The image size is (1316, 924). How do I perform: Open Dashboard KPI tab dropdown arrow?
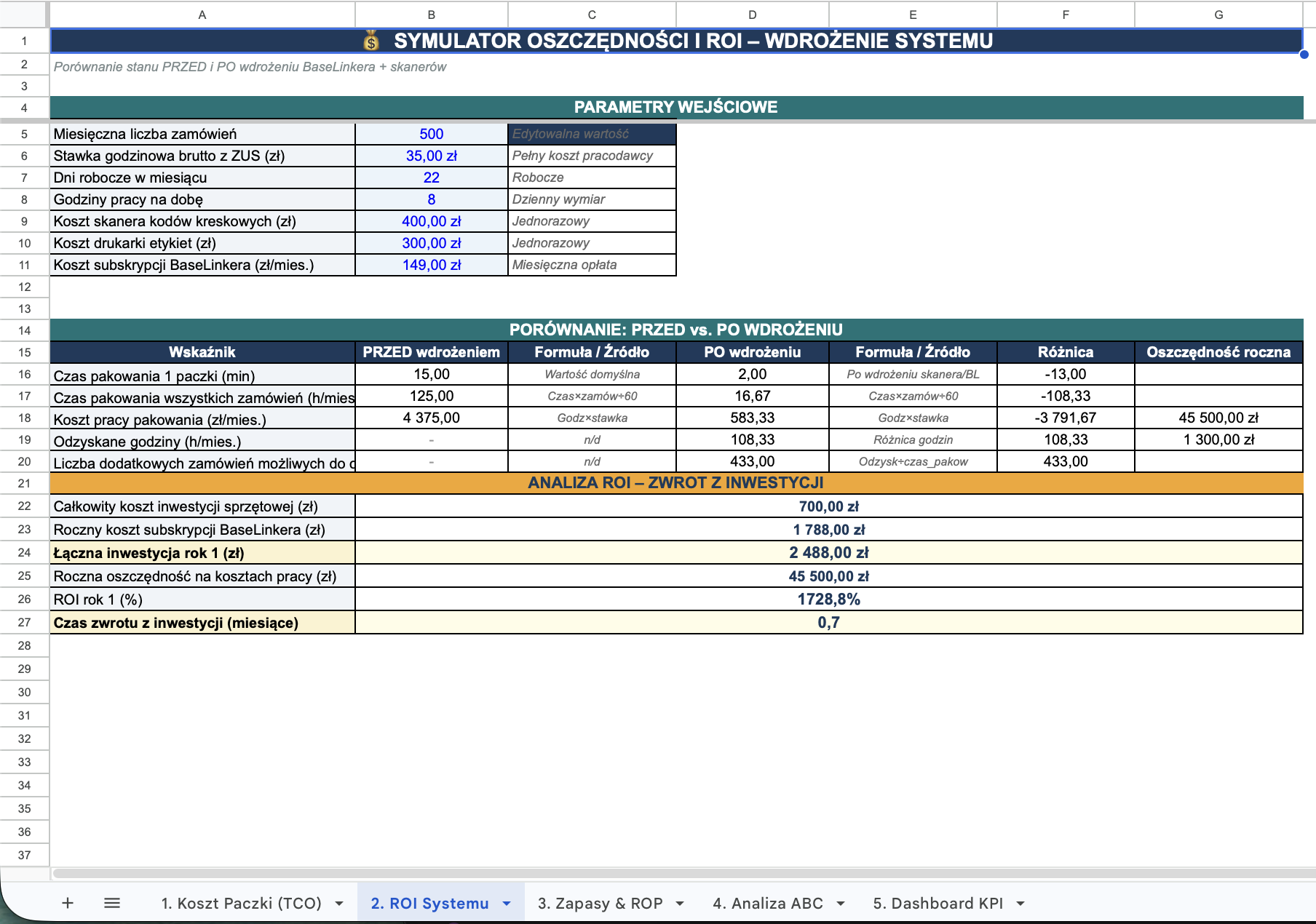pos(1020,904)
